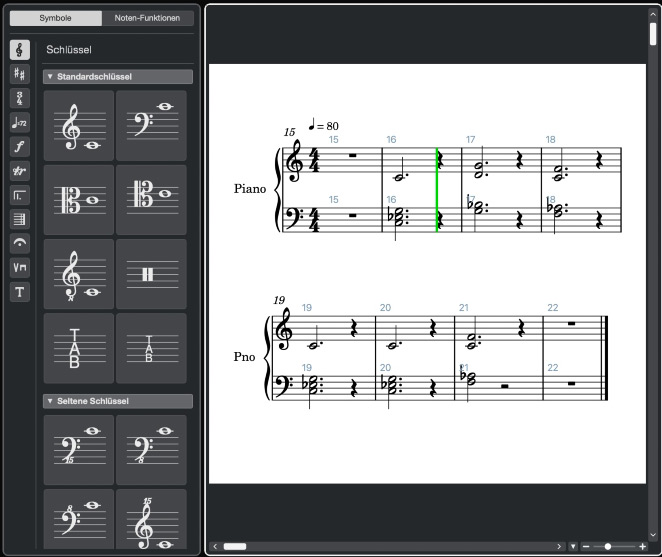
Task: Pick the treble clef 15 above symbol
Action: 152,519
